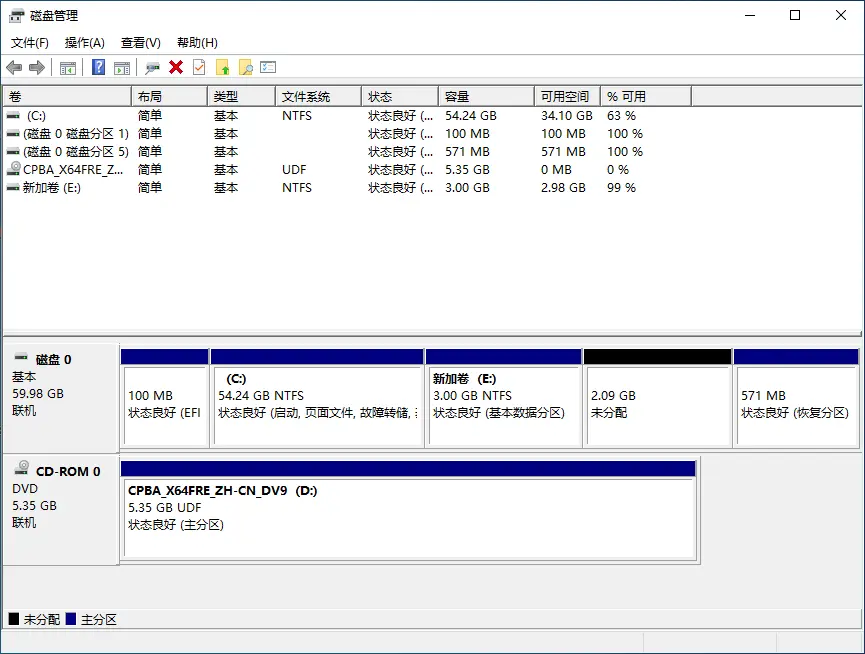Image resolution: width=865 pixels, height=654 pixels.
Task: Click the blue 主分区 legend swatch
Action: click(71, 619)
